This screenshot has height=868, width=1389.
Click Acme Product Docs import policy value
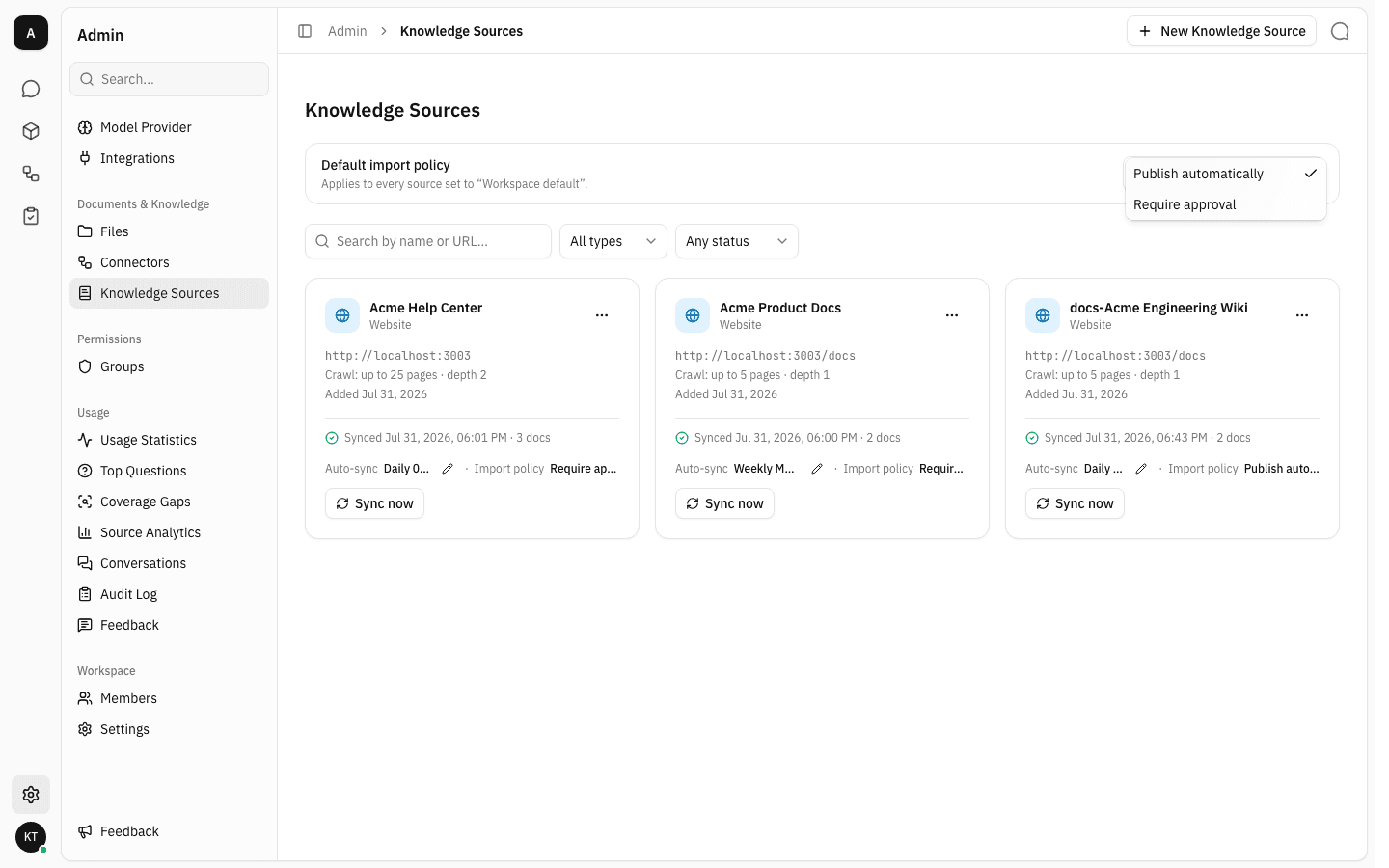click(x=941, y=469)
